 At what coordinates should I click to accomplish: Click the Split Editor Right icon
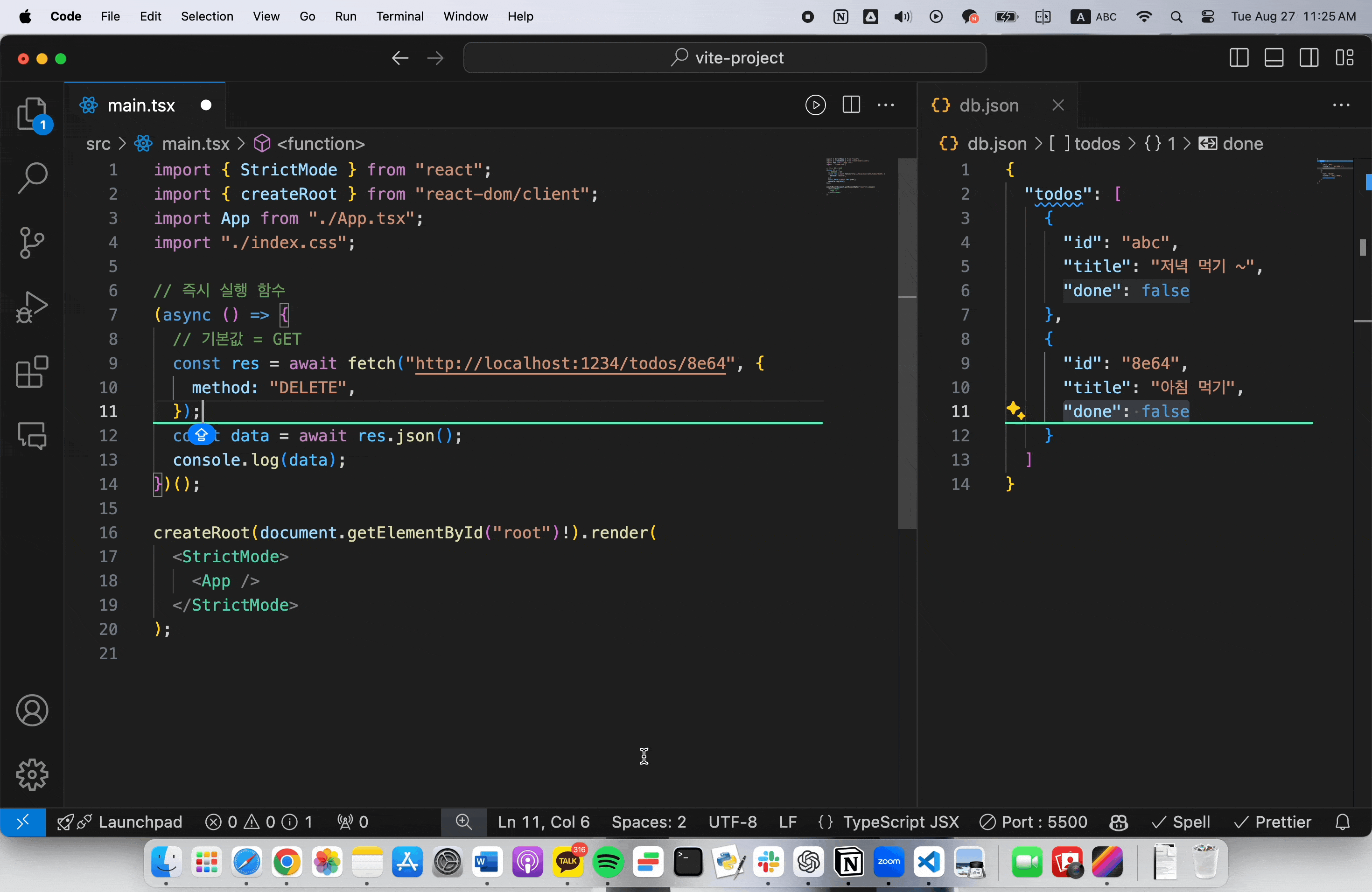[851, 105]
